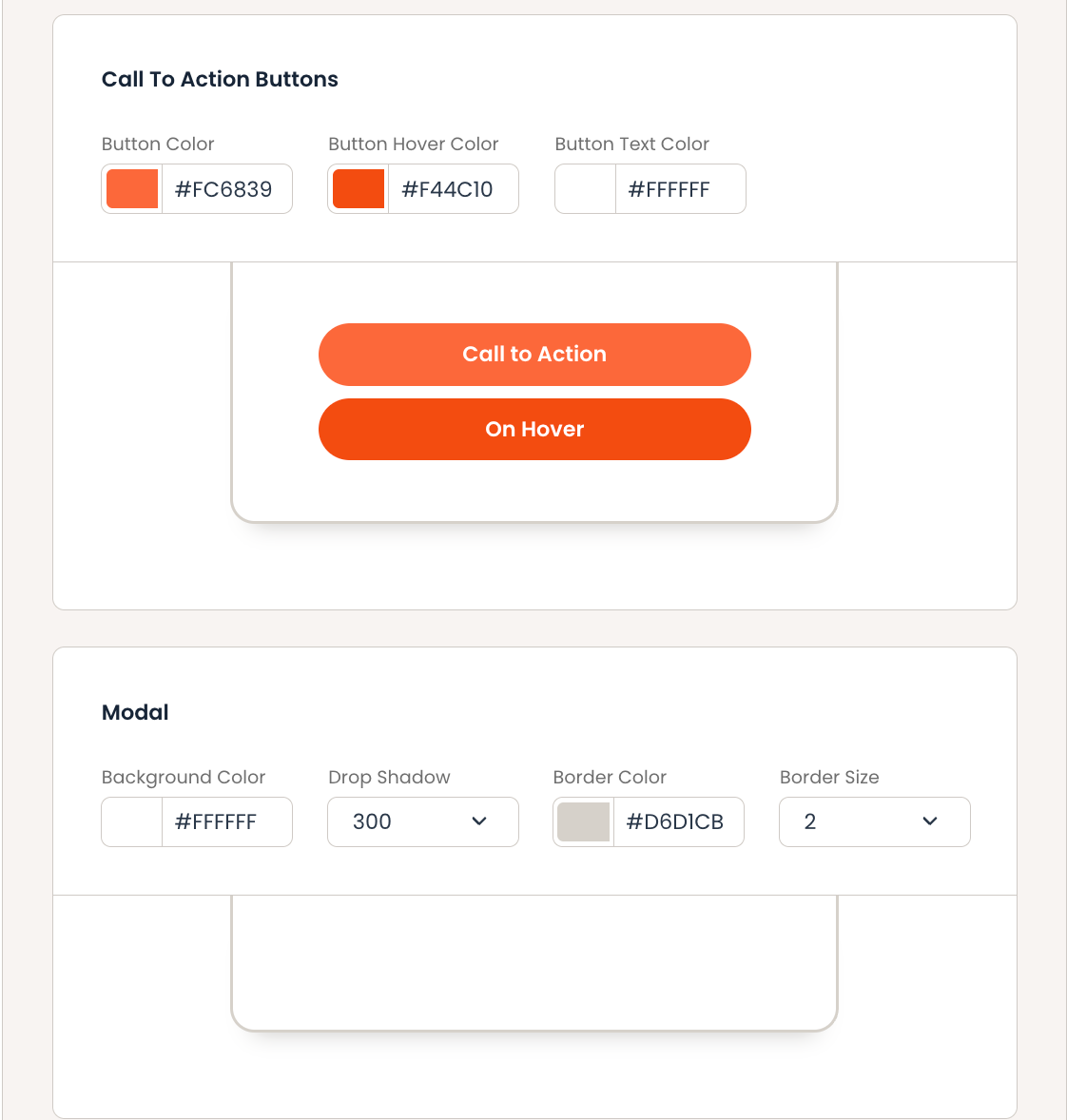
Task: Open the Border Size dropdown
Action: coord(874,822)
